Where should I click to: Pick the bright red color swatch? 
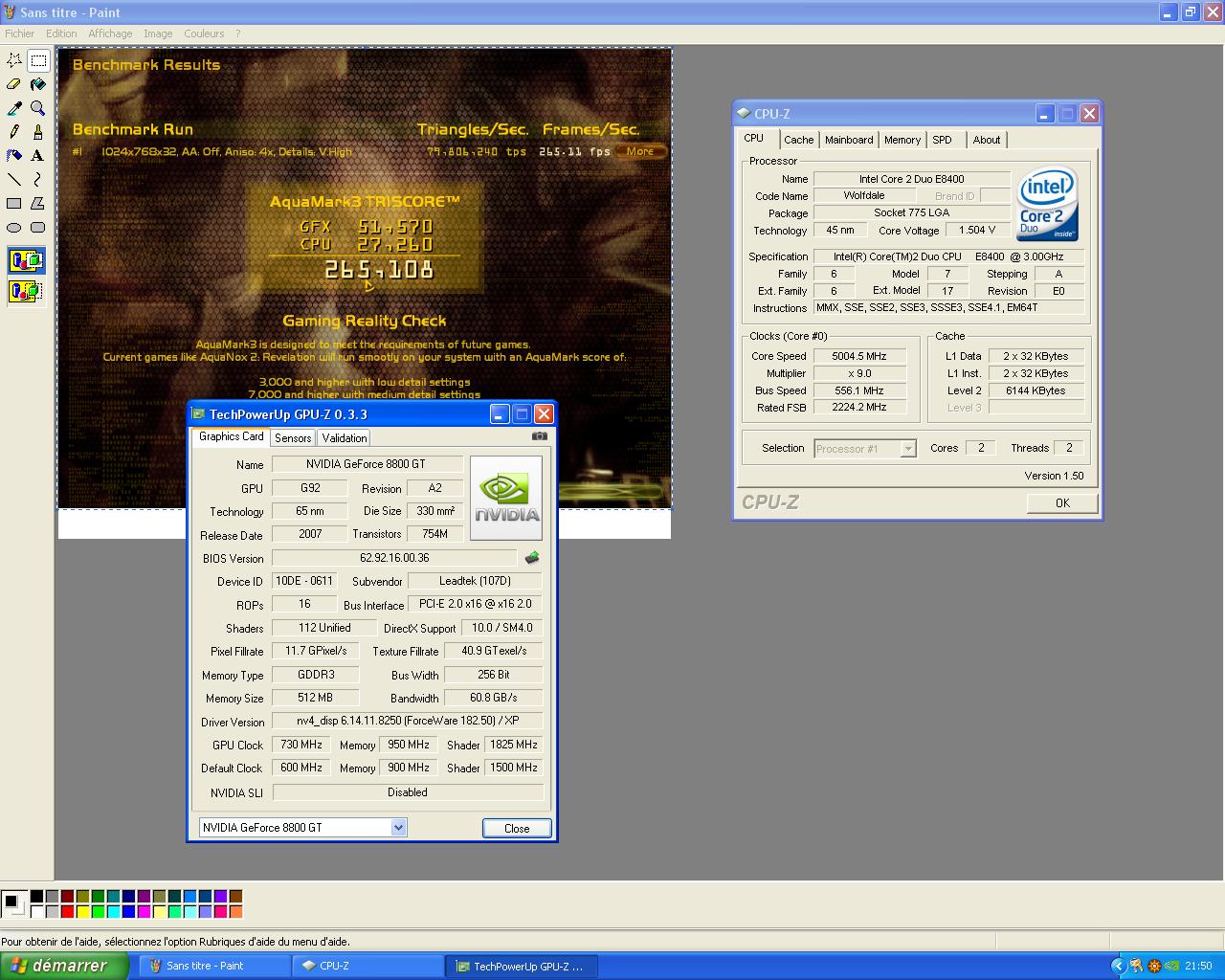click(x=67, y=911)
